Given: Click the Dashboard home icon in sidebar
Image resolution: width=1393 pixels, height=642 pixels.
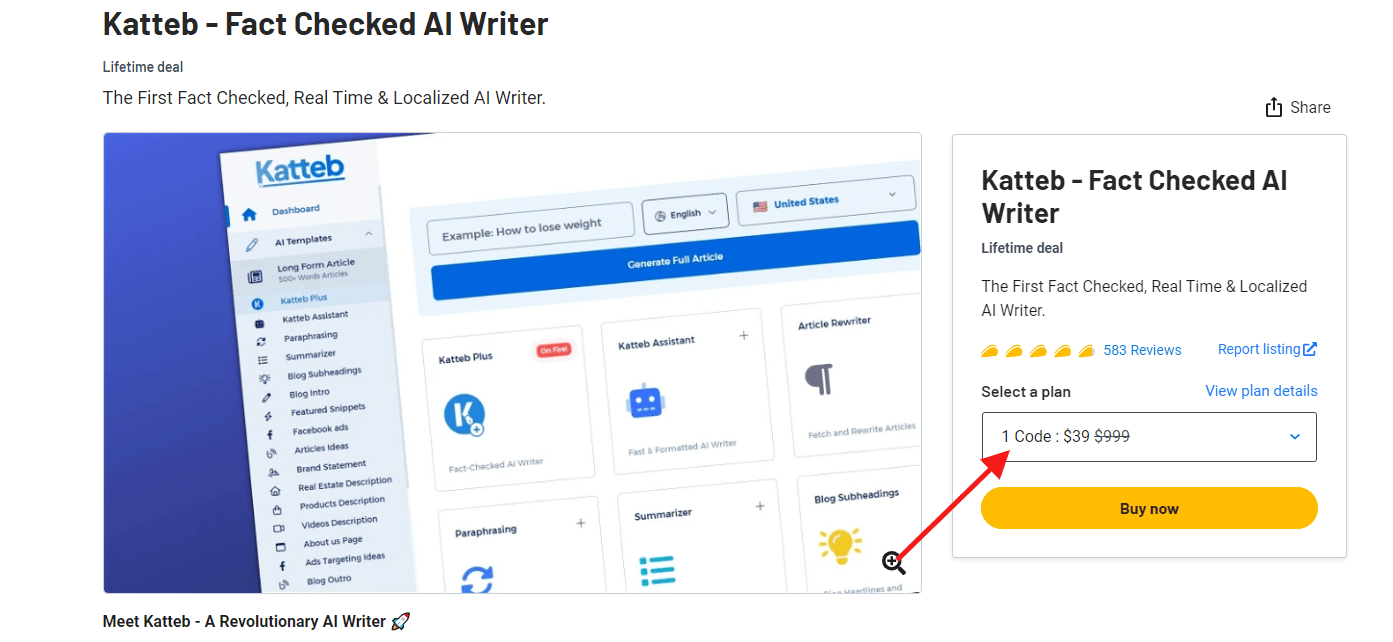Looking at the screenshot, I should pos(249,214).
